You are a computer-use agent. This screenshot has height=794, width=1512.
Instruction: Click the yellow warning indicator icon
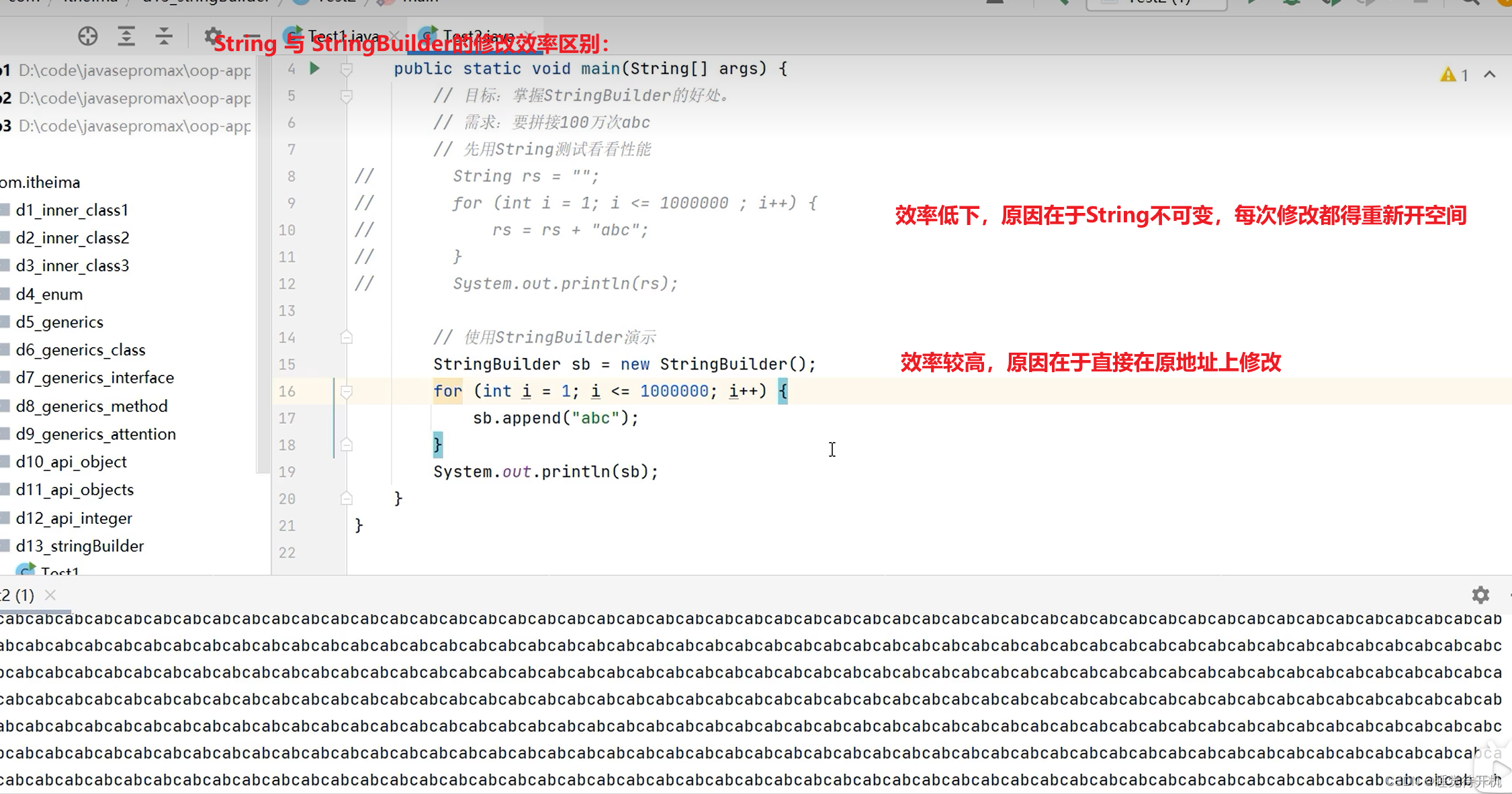pos(1448,75)
